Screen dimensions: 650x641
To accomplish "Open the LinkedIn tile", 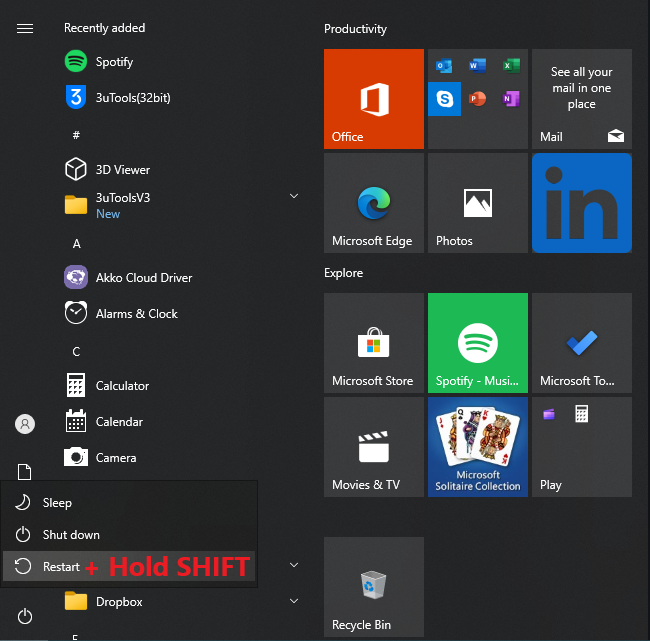I will pos(581,203).
